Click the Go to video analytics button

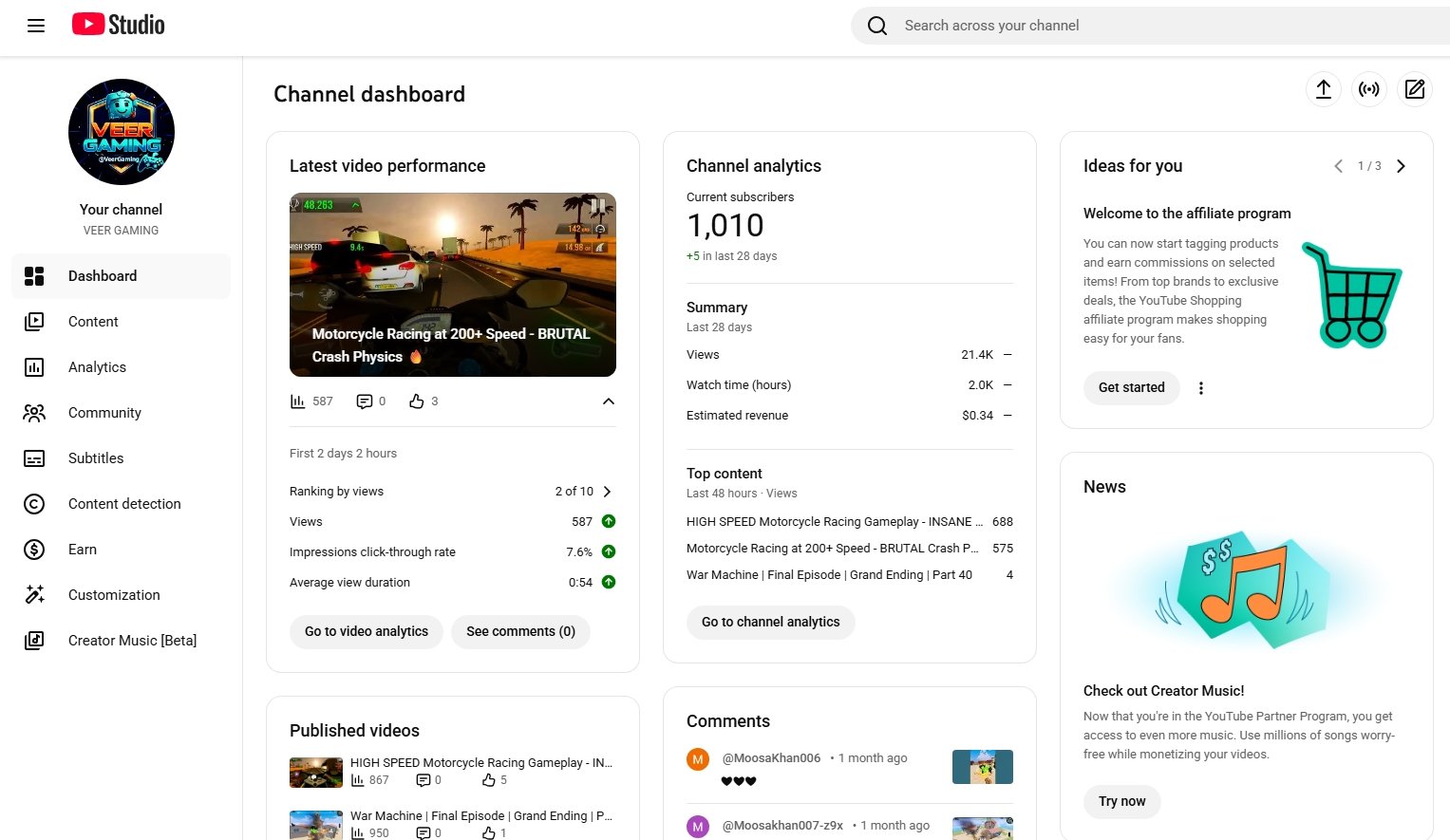click(367, 632)
